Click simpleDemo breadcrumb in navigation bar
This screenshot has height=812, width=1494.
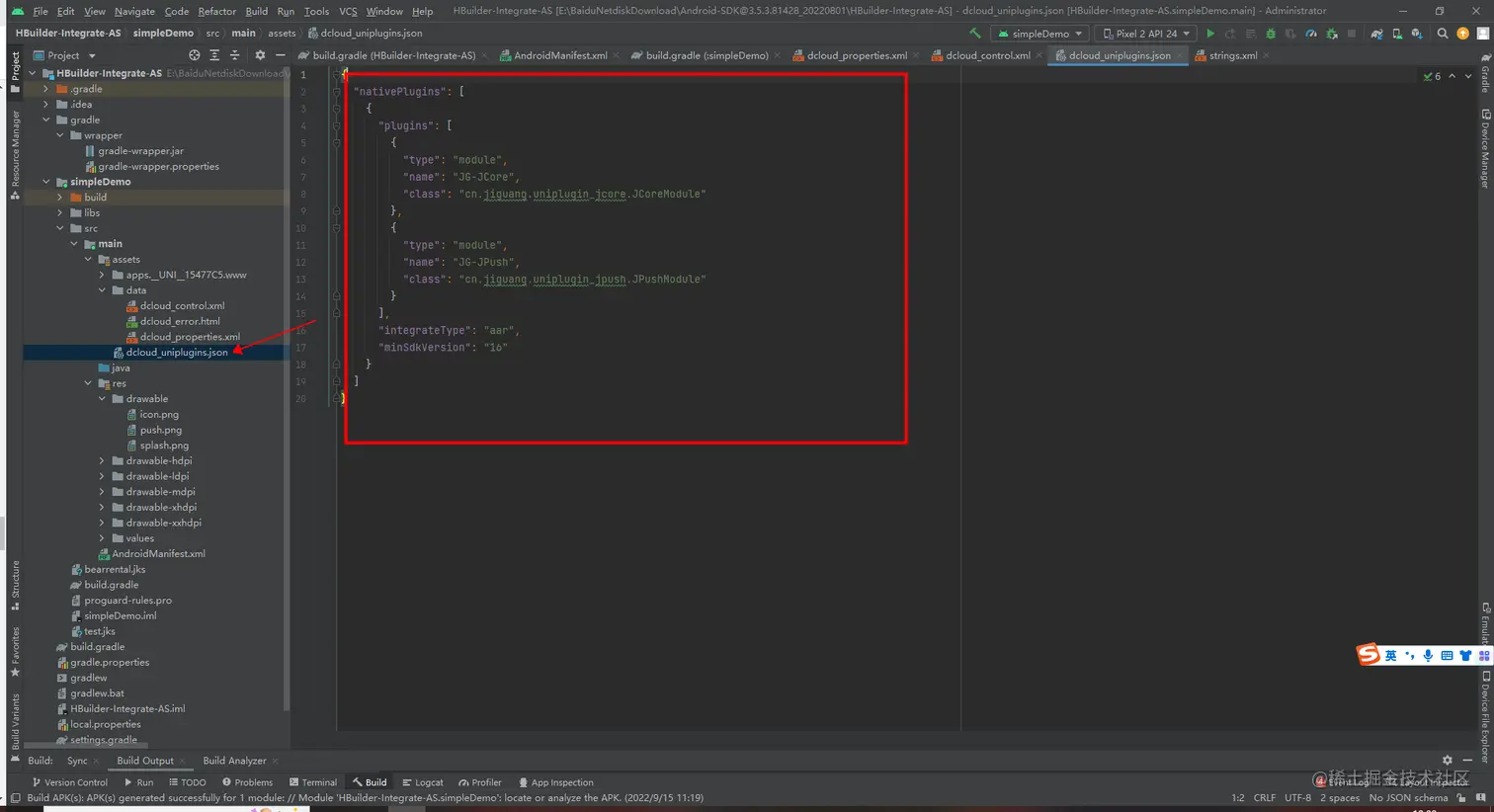click(163, 34)
